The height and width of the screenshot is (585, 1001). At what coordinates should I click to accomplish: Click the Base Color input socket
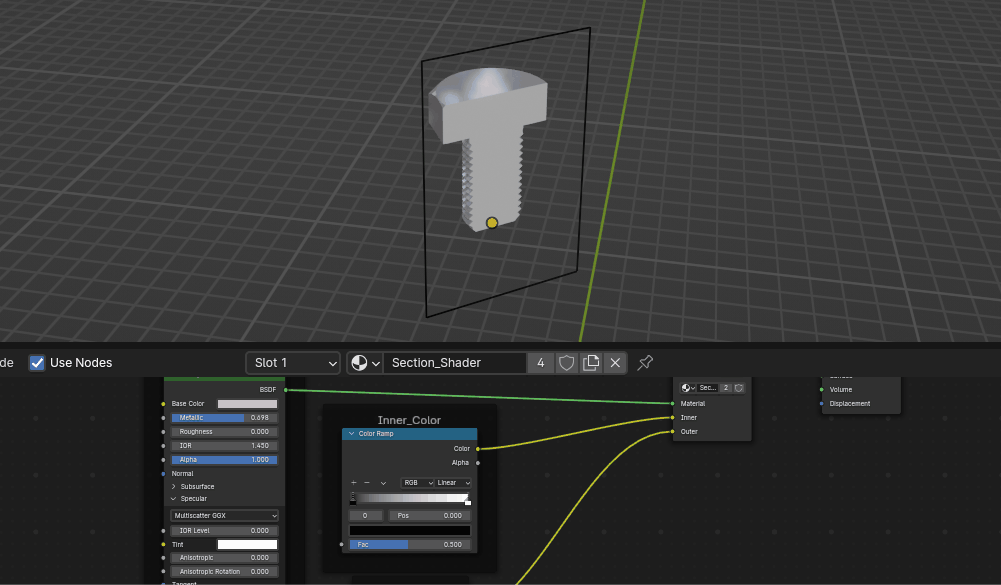163,404
